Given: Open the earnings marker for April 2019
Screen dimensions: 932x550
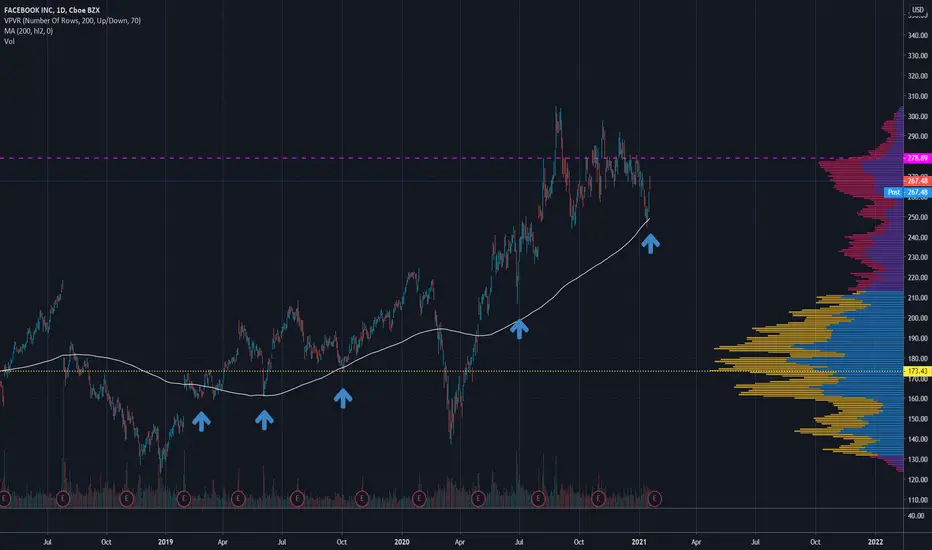Looking at the screenshot, I should (x=238, y=498).
